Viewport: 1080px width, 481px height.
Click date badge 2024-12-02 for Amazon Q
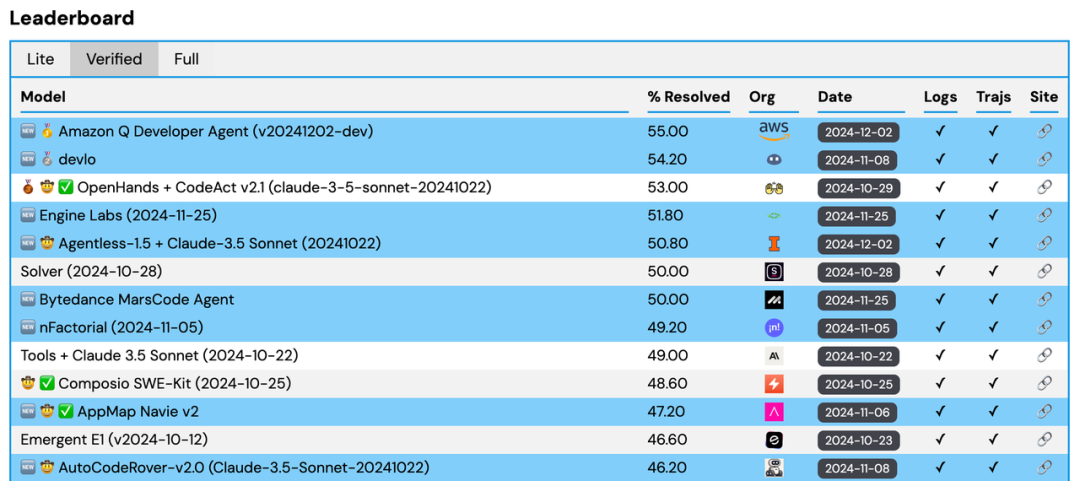coord(859,132)
